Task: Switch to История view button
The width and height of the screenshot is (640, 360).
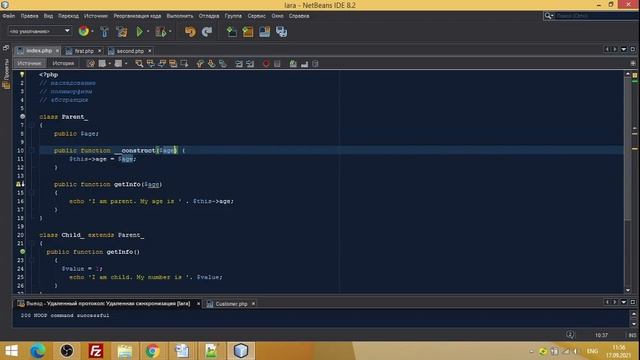Action: click(x=63, y=63)
